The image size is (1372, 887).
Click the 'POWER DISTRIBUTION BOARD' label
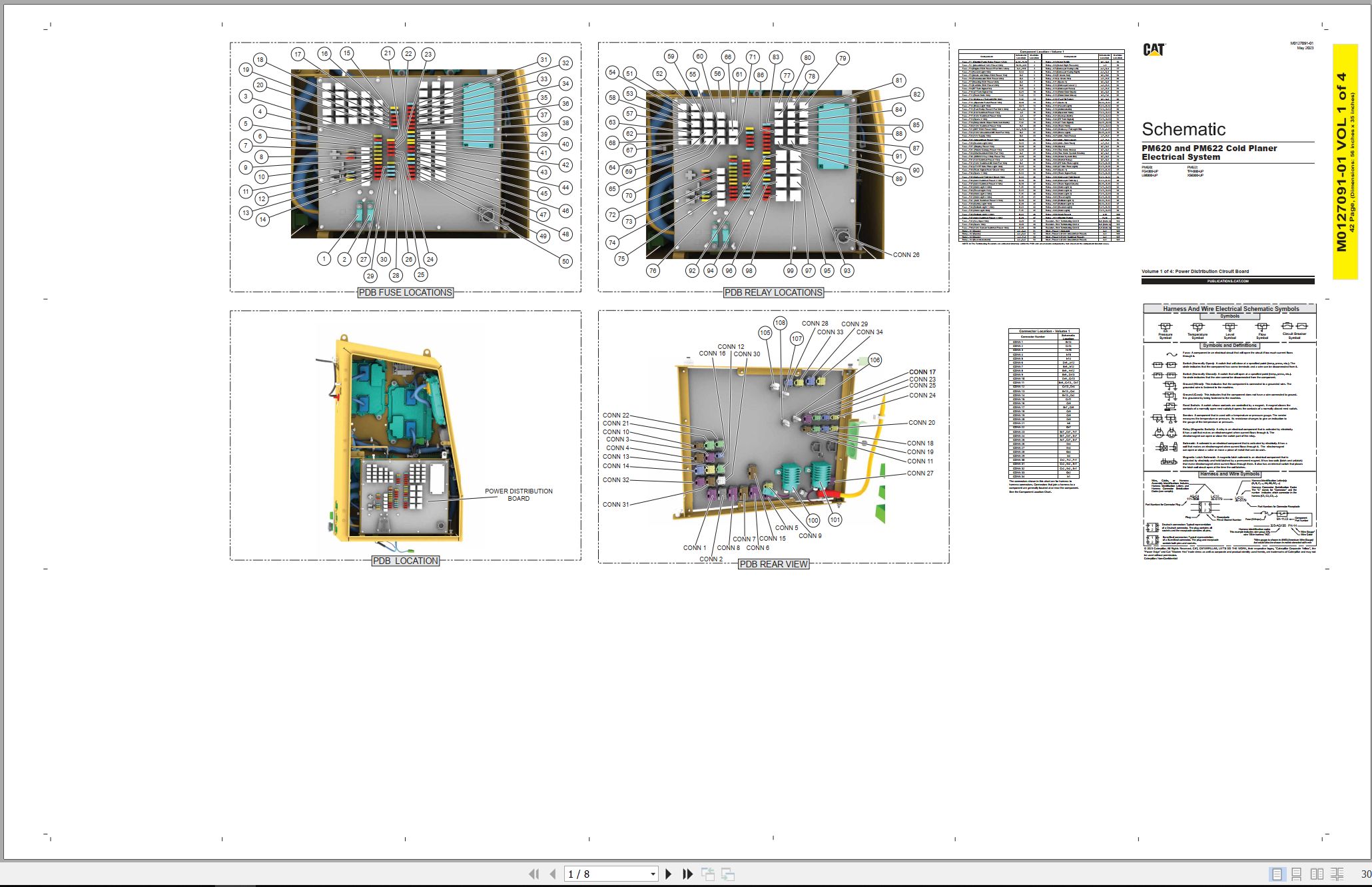(519, 495)
